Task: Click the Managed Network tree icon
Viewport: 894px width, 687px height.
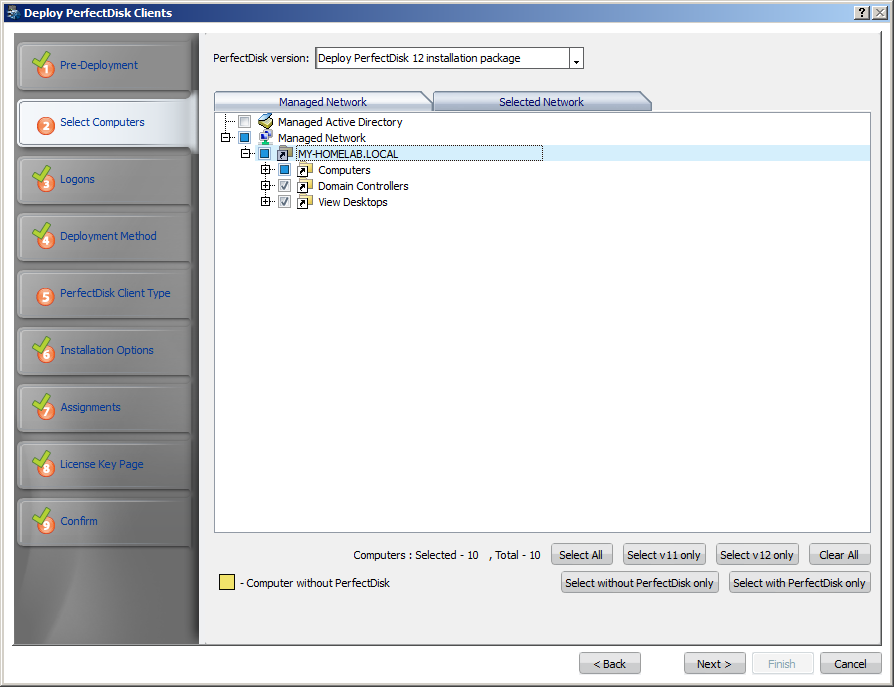Action: coord(266,138)
